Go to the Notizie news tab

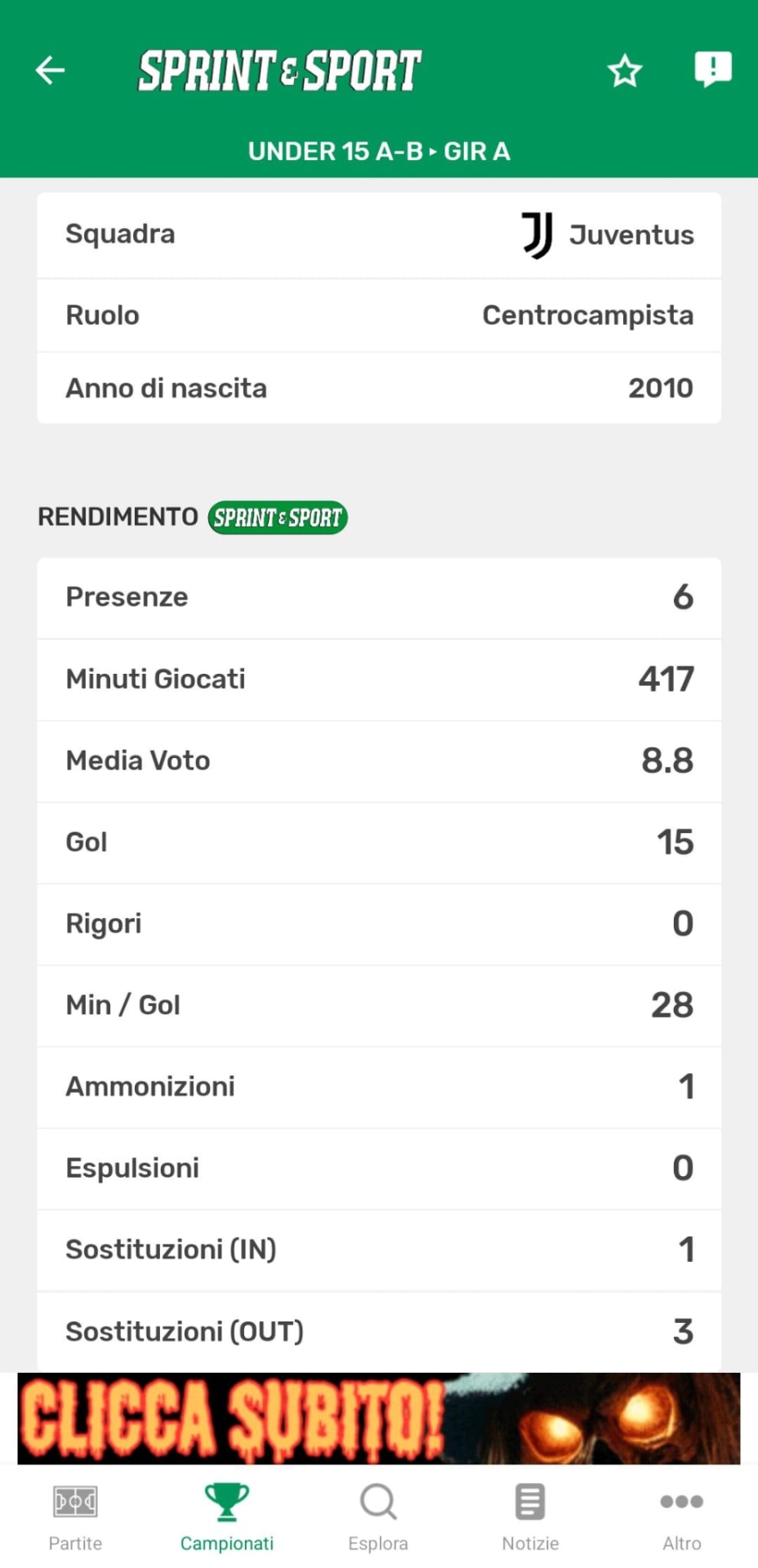point(530,1517)
